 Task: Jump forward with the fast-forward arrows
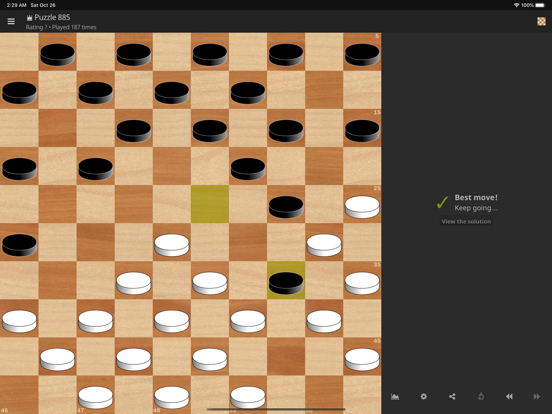[x=537, y=396]
